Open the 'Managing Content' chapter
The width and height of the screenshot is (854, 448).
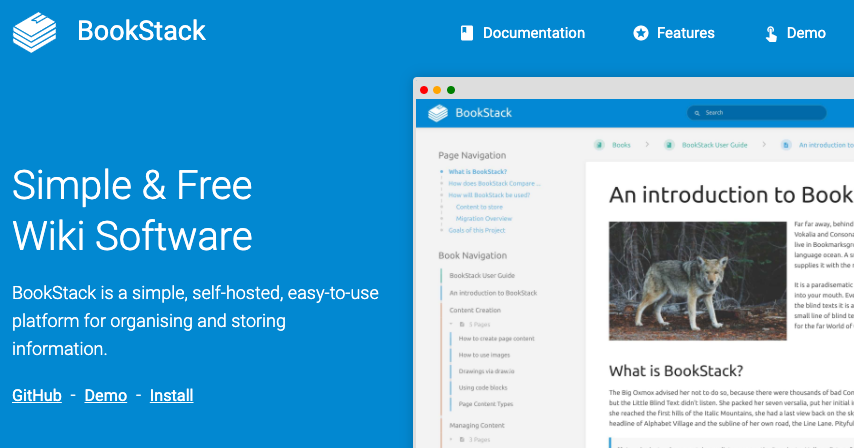pyautogui.click(x=477, y=426)
